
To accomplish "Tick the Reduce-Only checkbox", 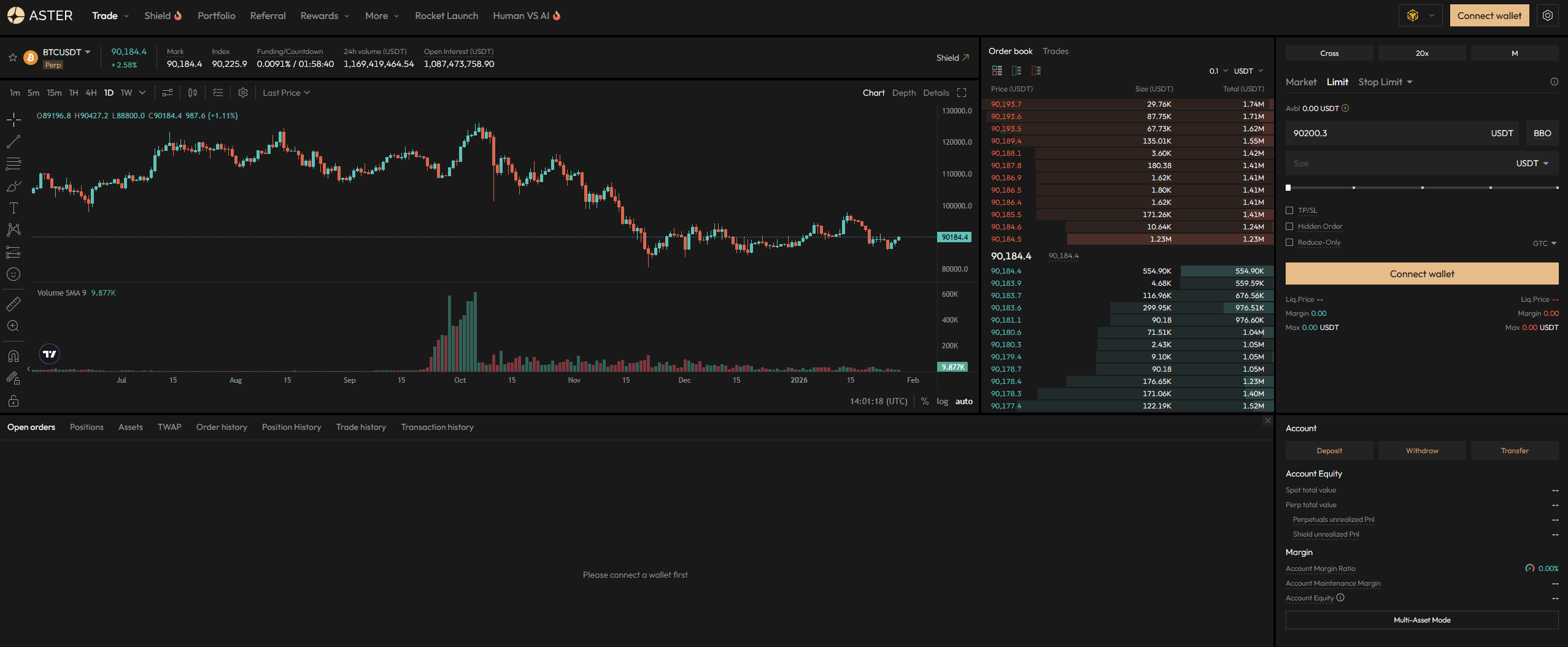I will tap(1289, 242).
